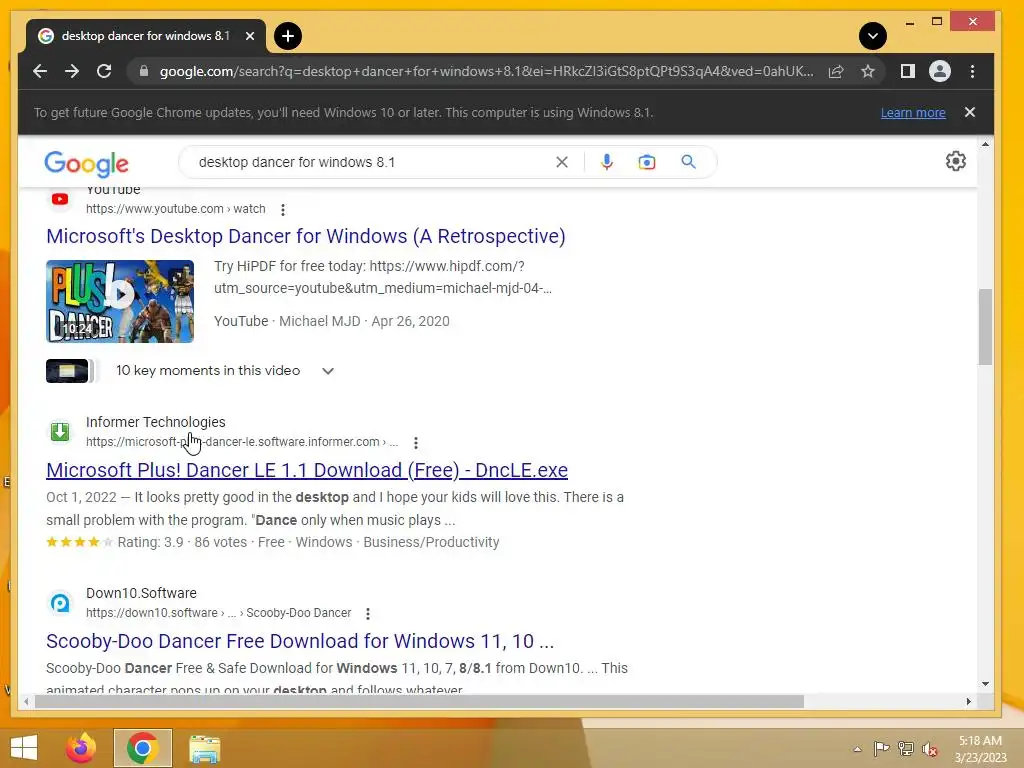Open a new tab with the plus button

click(288, 36)
